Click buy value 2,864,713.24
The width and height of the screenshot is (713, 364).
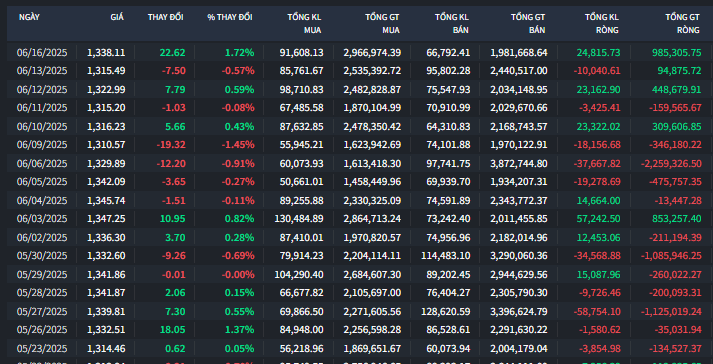point(372,218)
